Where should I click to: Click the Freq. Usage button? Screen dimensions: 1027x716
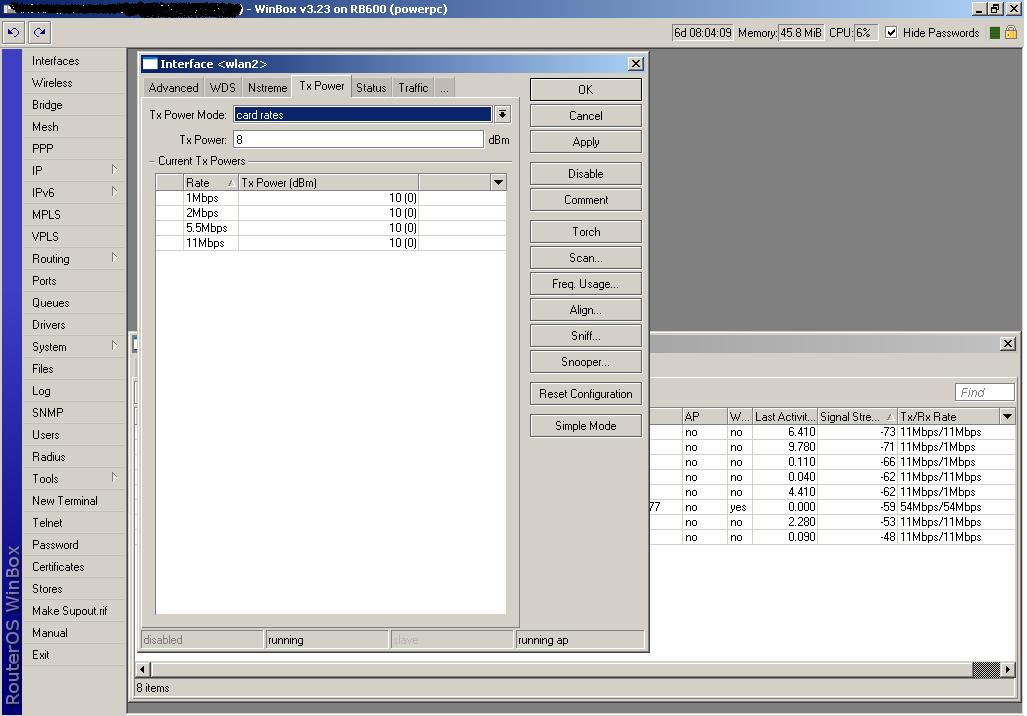585,284
